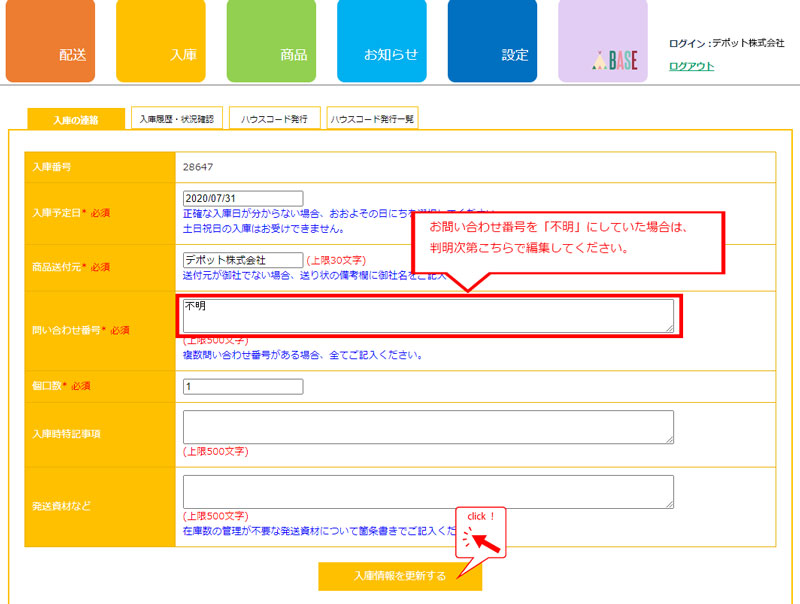Open the 配送 navigation tile
The height and width of the screenshot is (604, 800).
coord(50,42)
